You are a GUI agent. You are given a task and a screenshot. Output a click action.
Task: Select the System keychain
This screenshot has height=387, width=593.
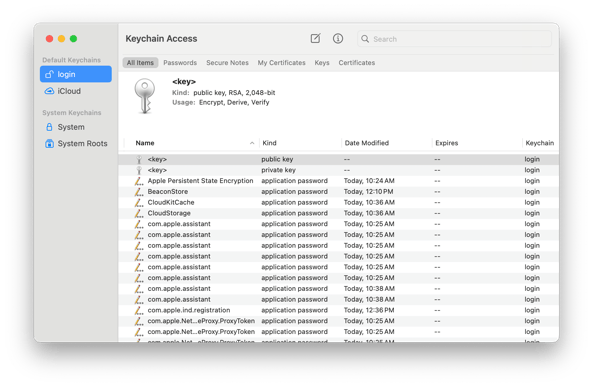coord(76,127)
